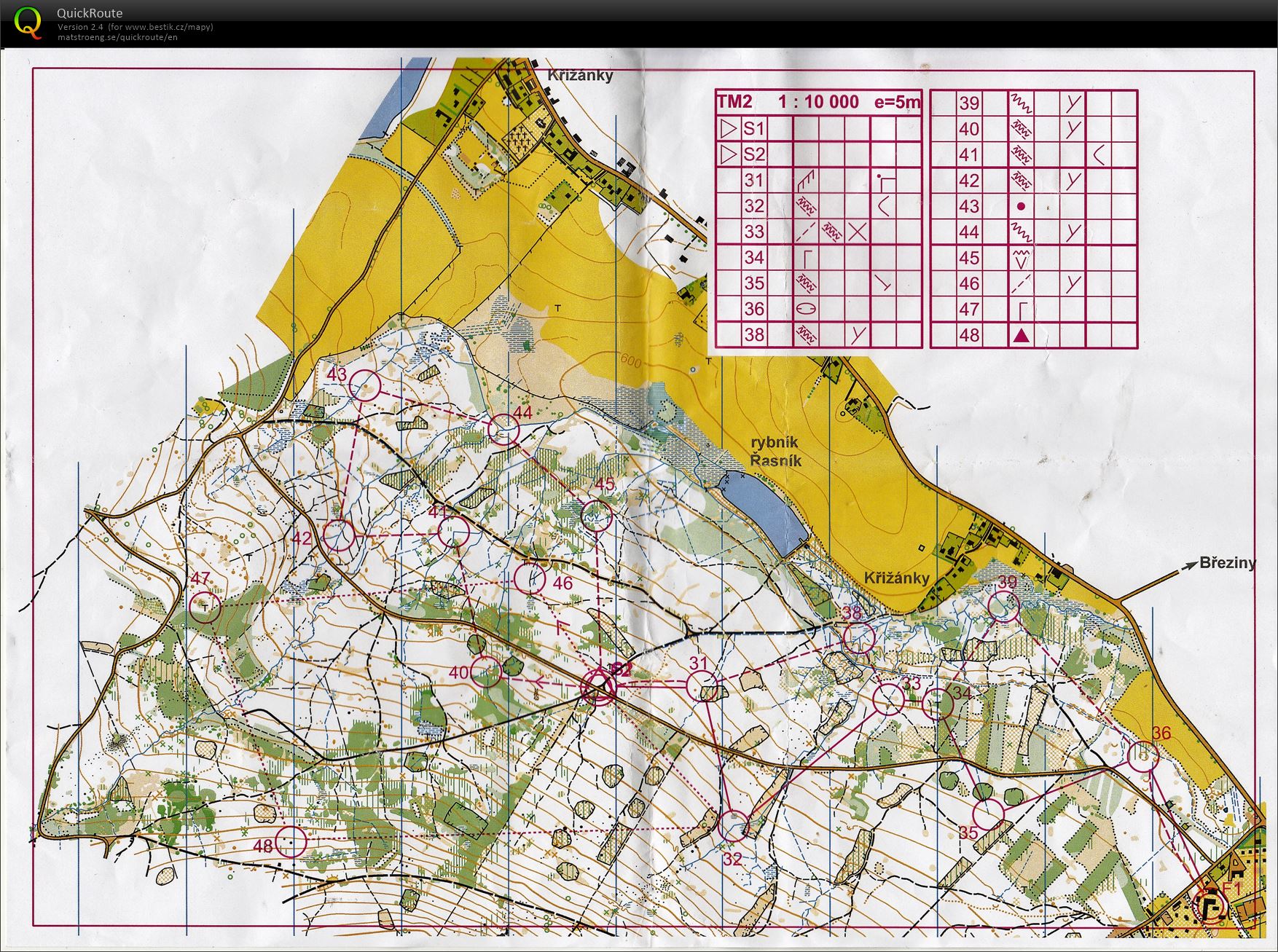Click number 39 in the control description table
This screenshot has width=1278, height=952.
pos(968,103)
